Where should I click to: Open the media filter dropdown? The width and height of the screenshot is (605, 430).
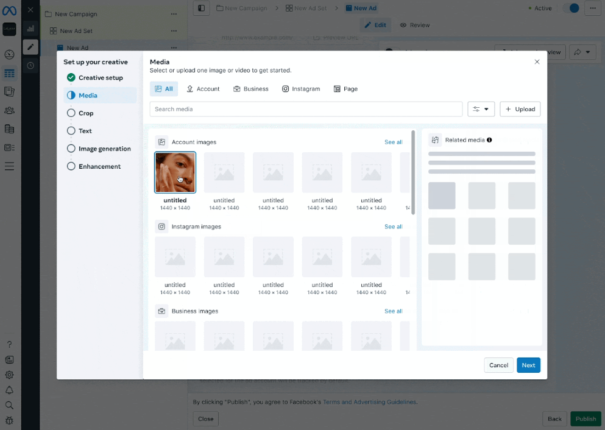481,109
